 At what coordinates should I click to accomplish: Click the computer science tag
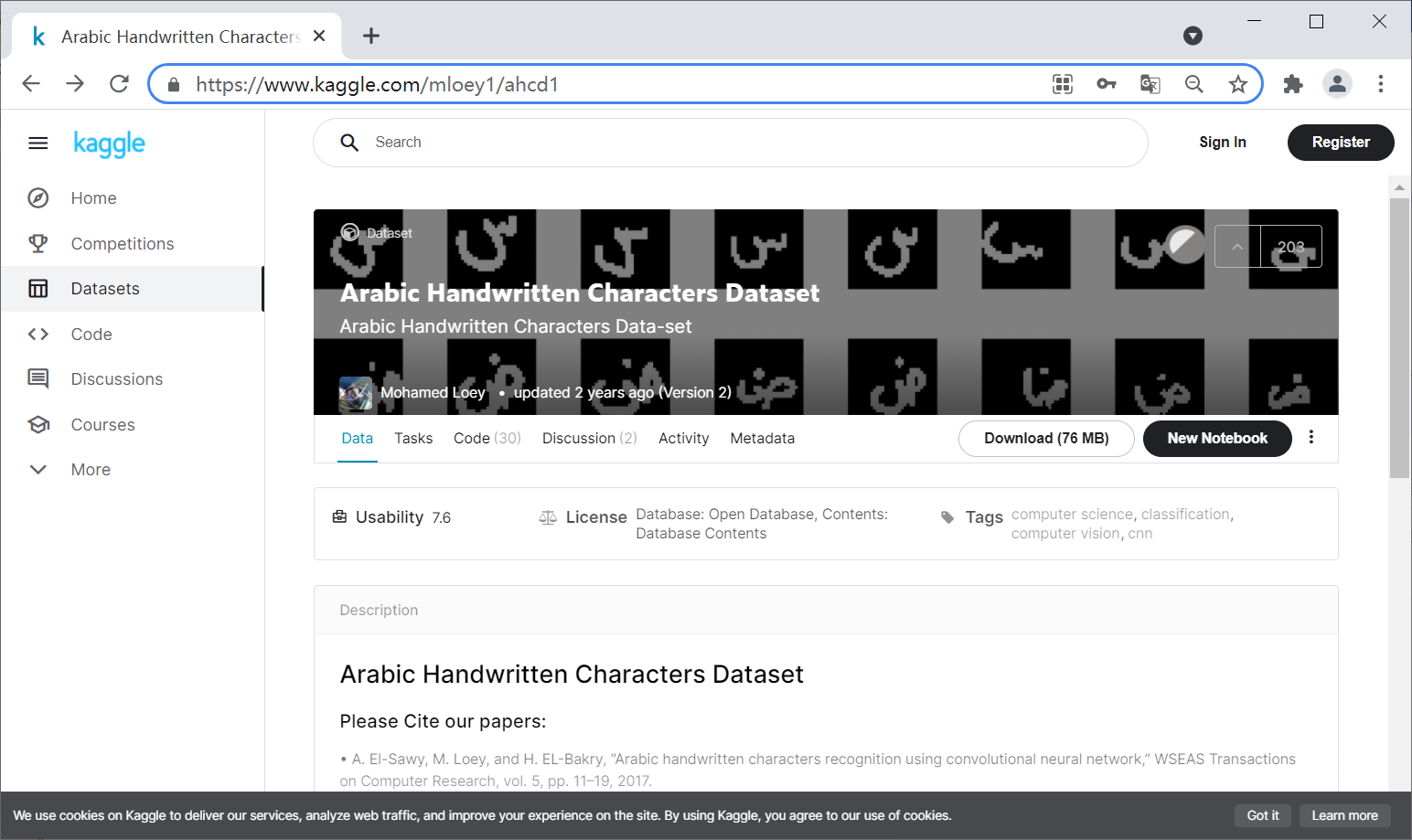[x=1072, y=515]
